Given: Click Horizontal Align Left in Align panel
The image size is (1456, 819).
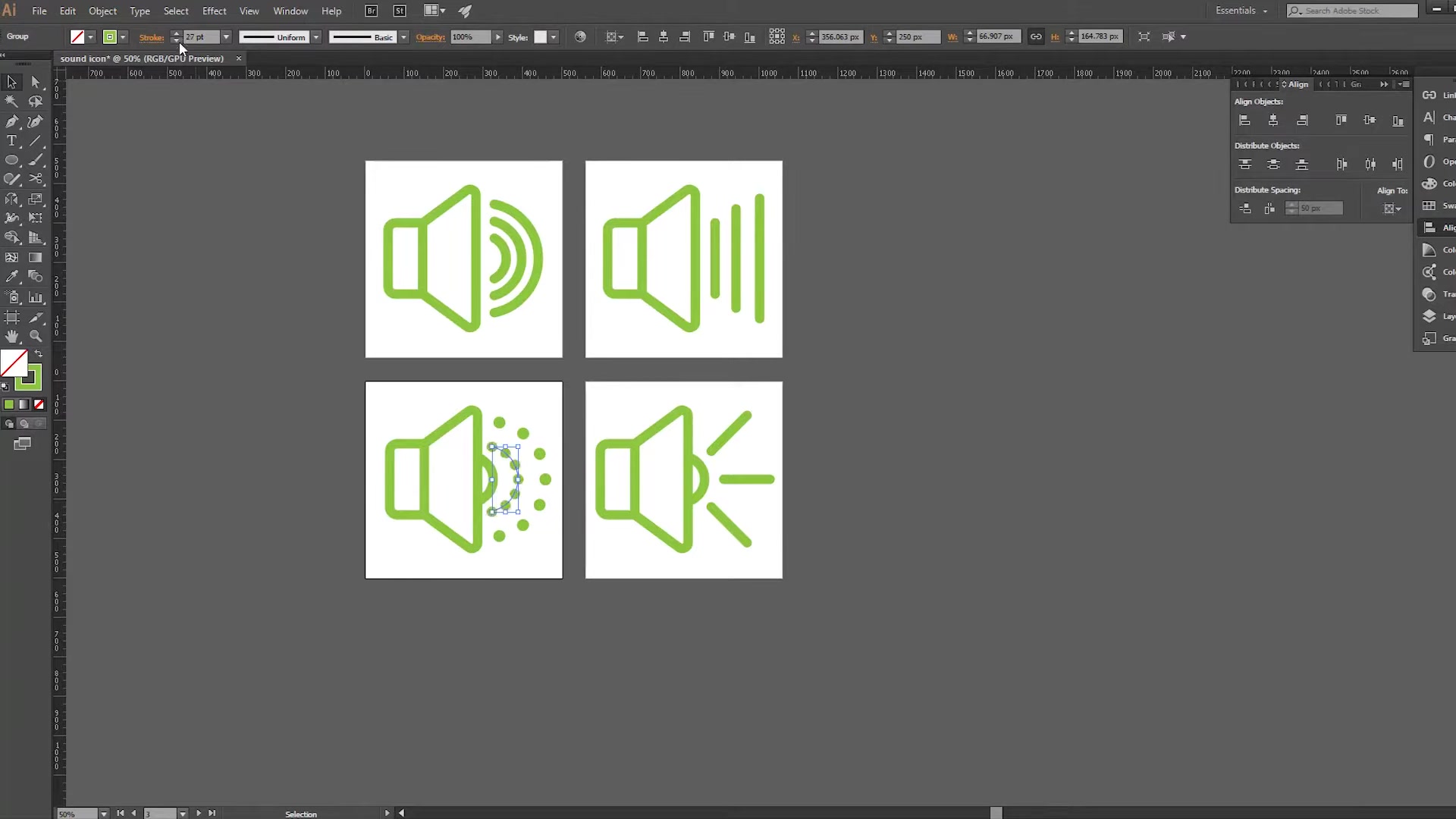Looking at the screenshot, I should tap(1244, 121).
